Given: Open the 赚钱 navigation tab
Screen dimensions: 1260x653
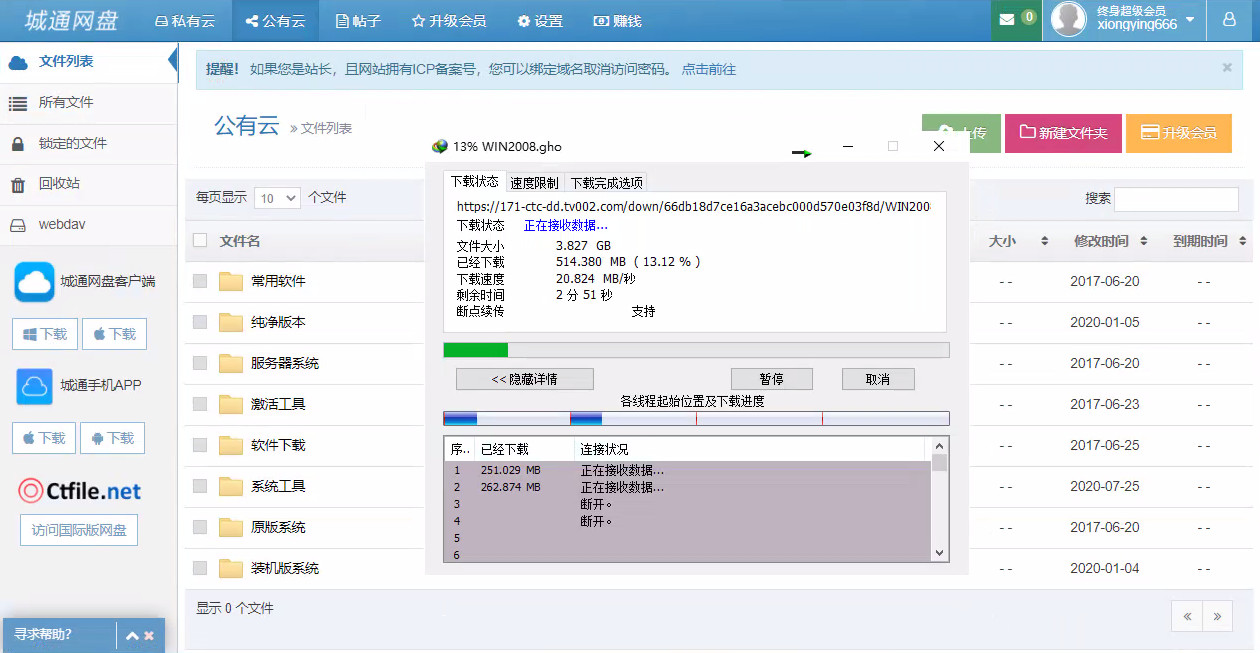Looking at the screenshot, I should (x=617, y=20).
